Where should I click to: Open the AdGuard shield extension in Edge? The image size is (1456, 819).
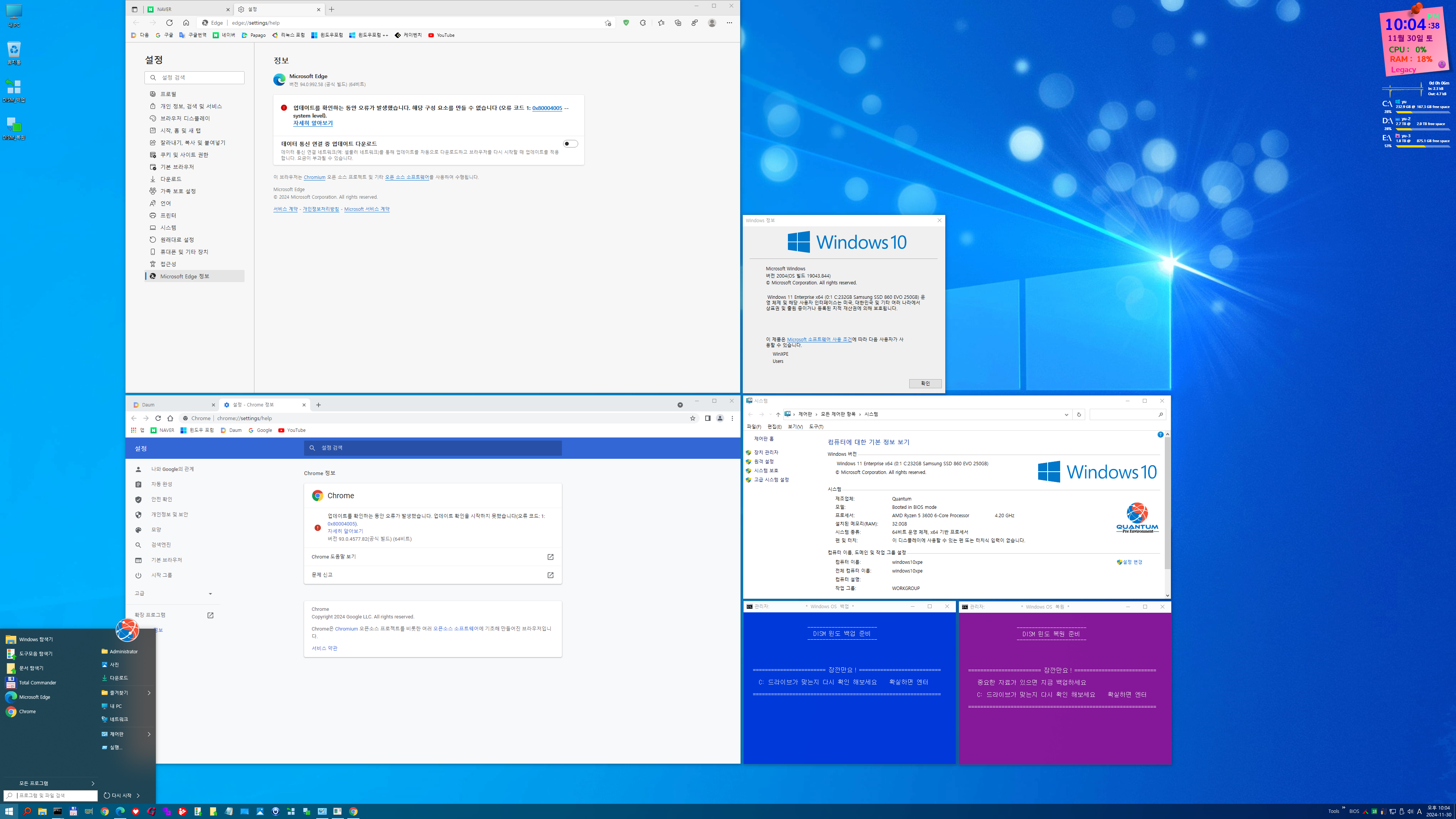click(x=626, y=23)
